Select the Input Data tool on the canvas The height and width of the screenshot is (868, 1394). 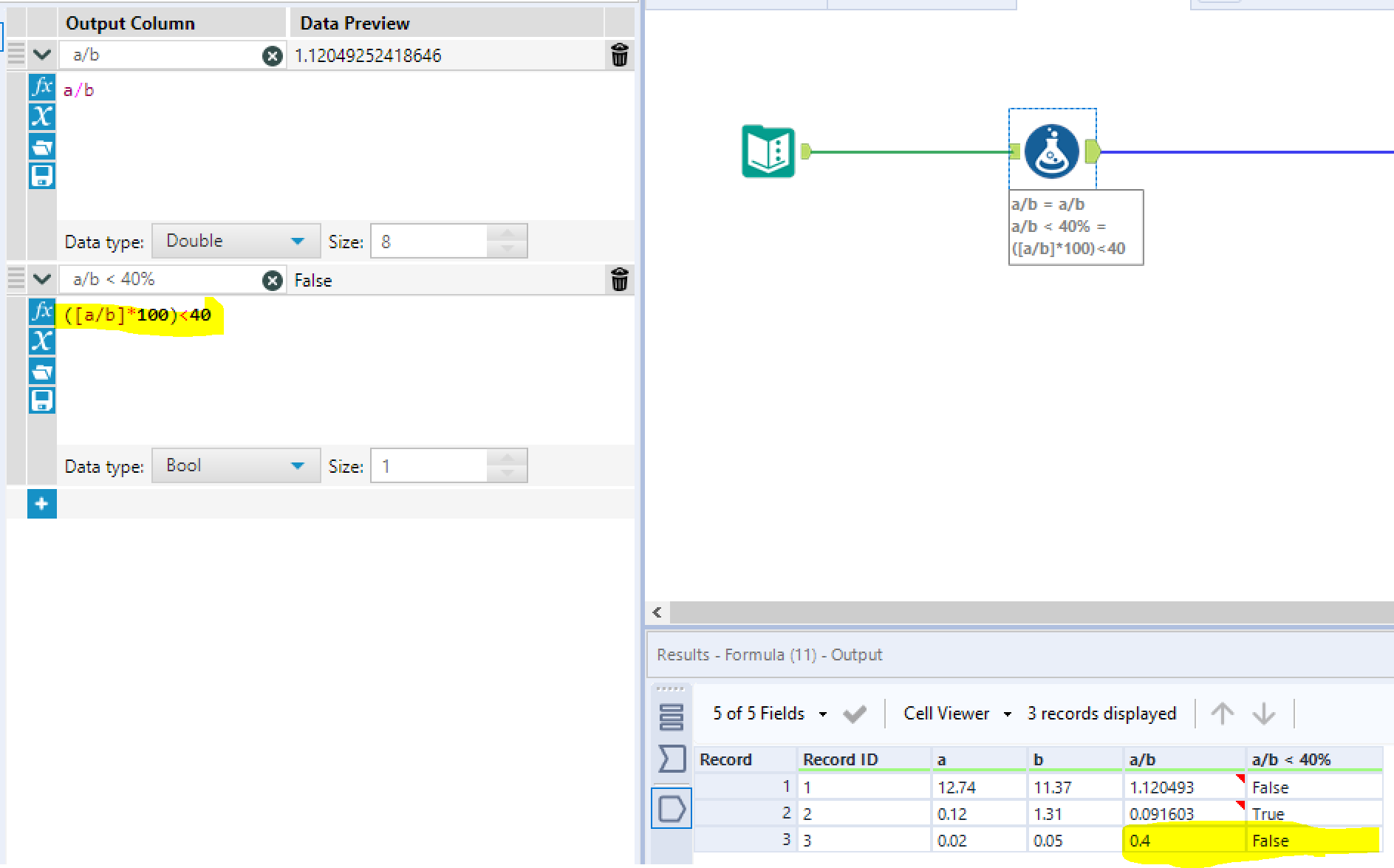pos(768,151)
